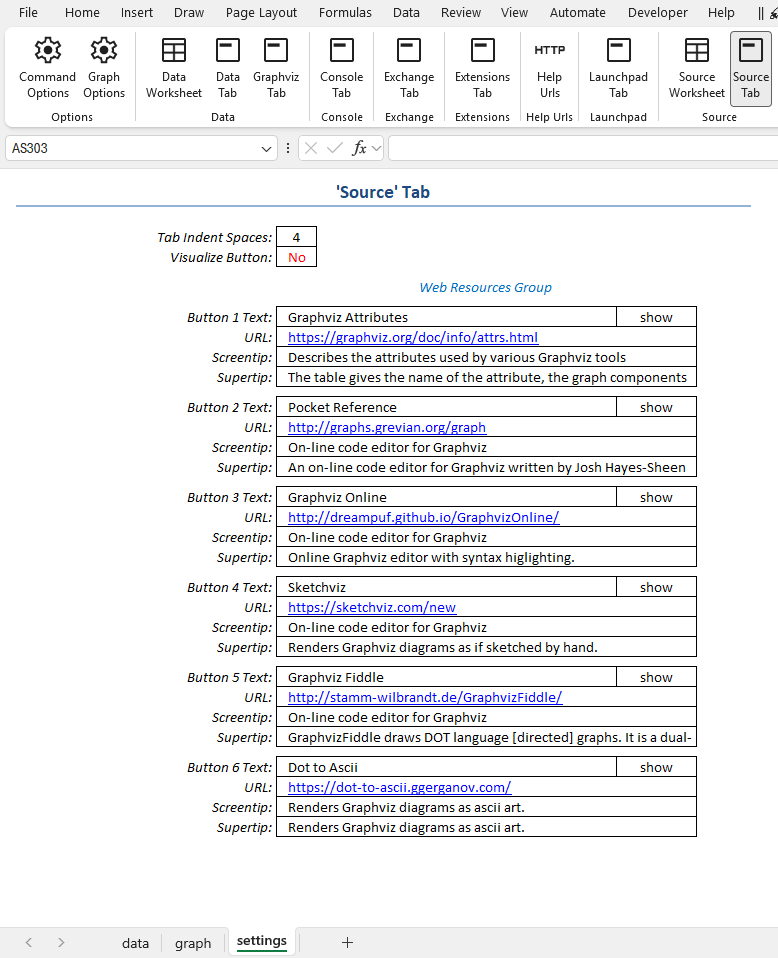Click the Exchange Tab icon
The height and width of the screenshot is (958, 778).
pyautogui.click(x=409, y=50)
